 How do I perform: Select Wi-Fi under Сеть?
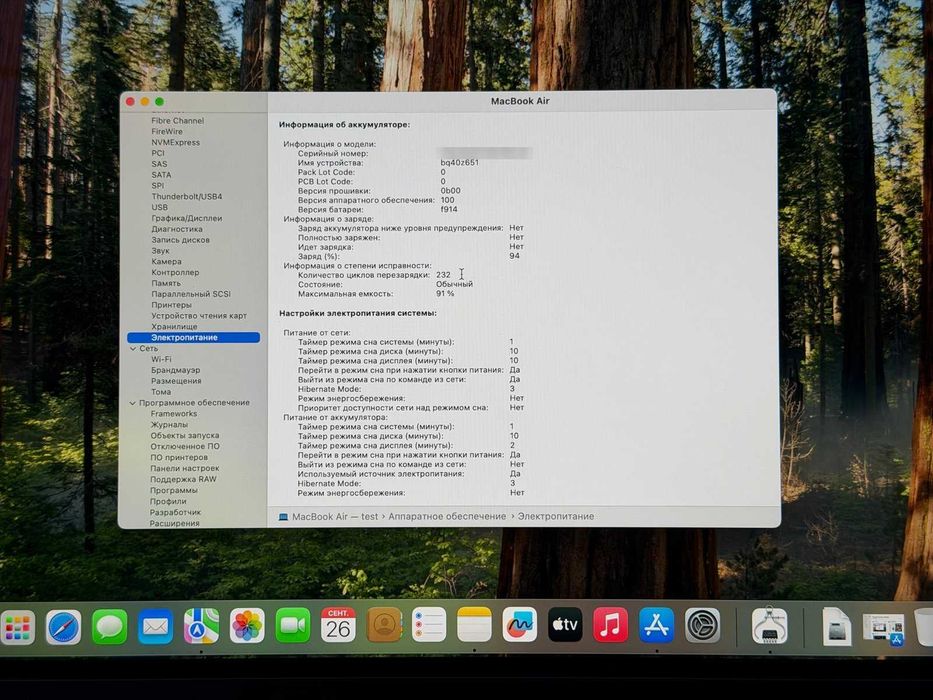(x=161, y=360)
